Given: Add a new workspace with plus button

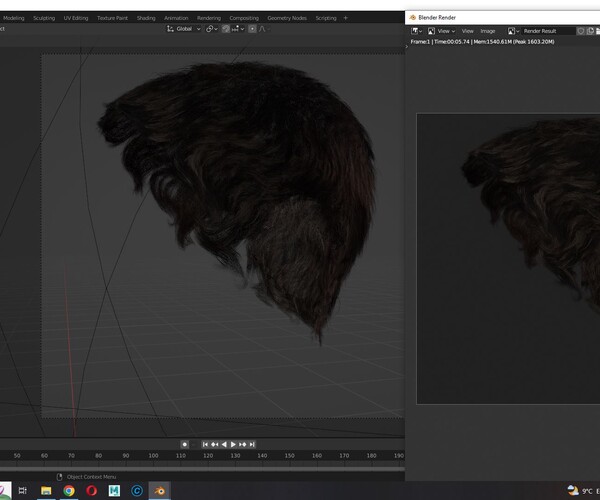Looking at the screenshot, I should point(346,18).
